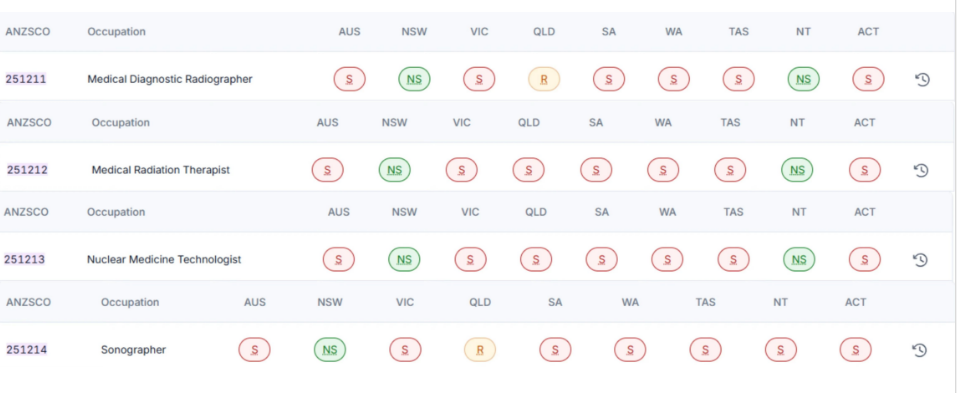Click WA 'S' badge for Medical Radiation Therapist
957x393 pixels.
tap(663, 170)
